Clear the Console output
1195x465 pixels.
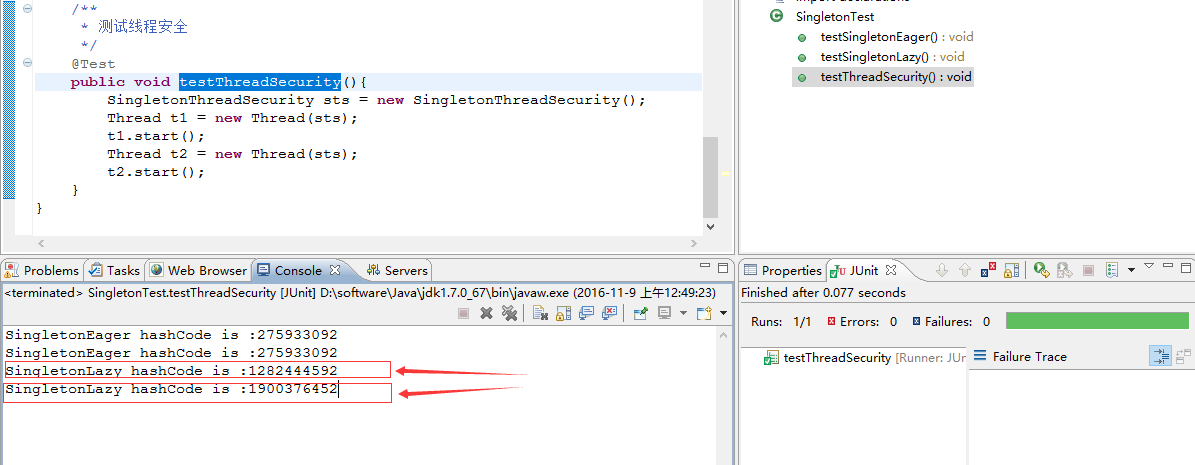coord(540,313)
